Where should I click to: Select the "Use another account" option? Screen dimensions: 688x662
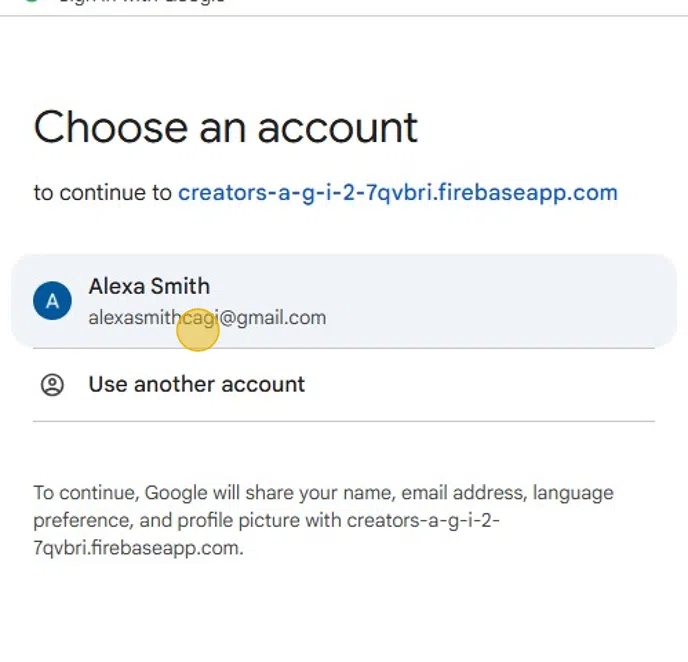[196, 385]
